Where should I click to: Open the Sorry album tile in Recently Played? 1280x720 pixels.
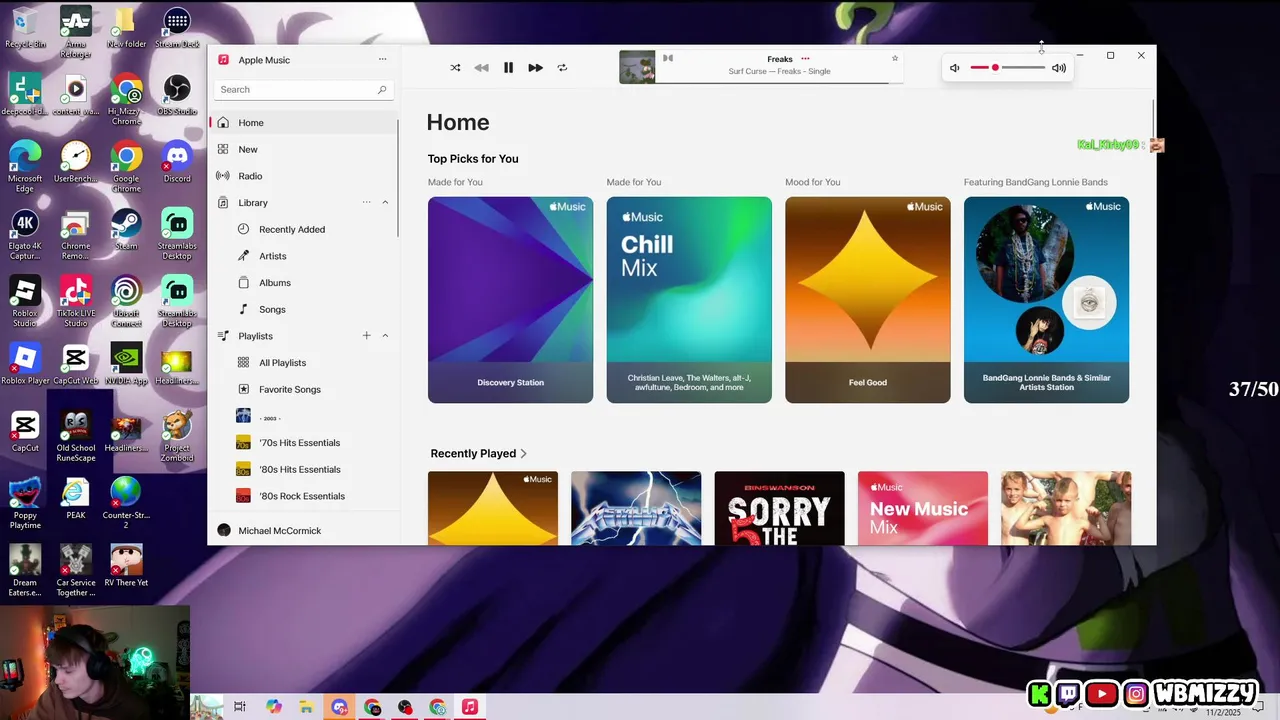pos(779,508)
